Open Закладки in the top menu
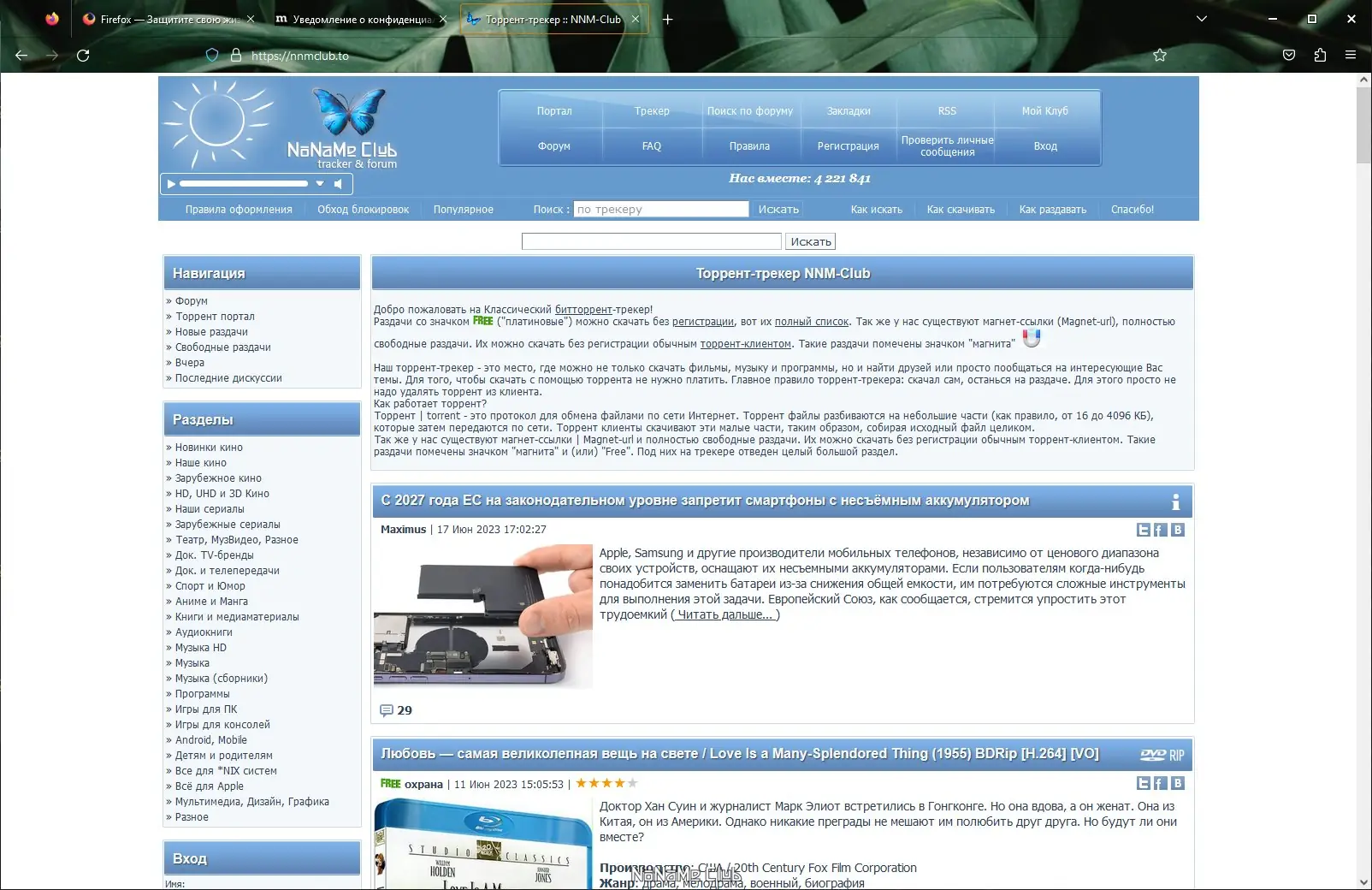The width and height of the screenshot is (1372, 890). click(x=849, y=111)
